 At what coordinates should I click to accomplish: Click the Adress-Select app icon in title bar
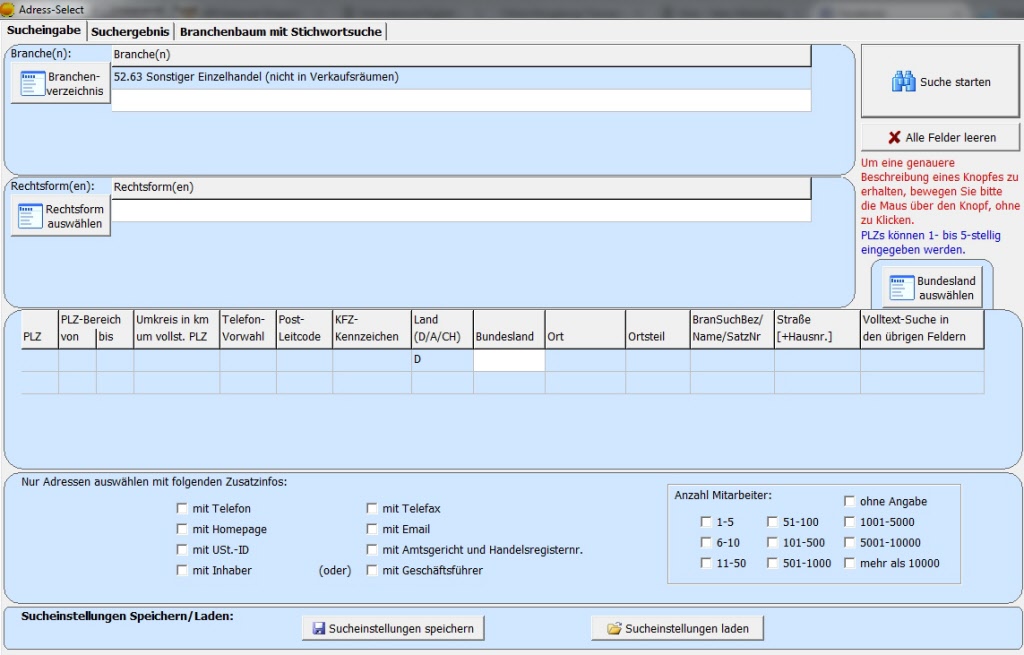coord(7,9)
